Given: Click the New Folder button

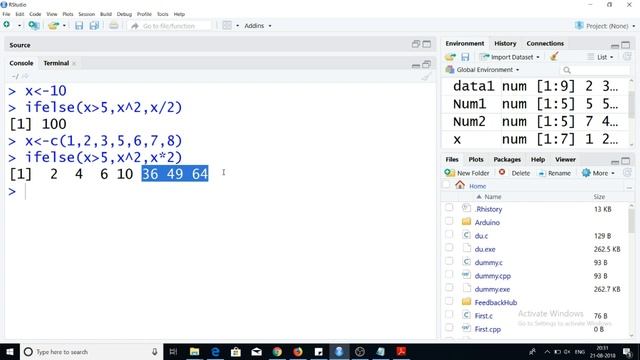Looking at the screenshot, I should pos(467,173).
